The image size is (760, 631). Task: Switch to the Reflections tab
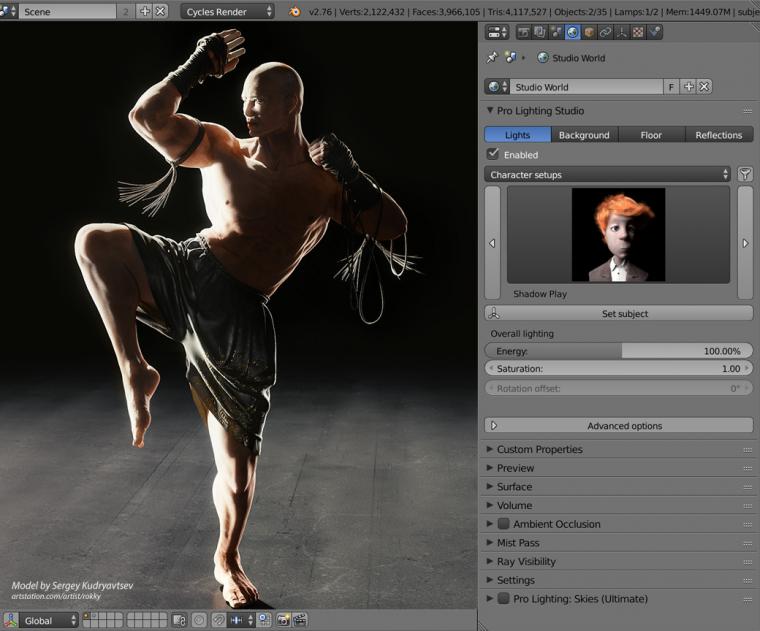719,135
